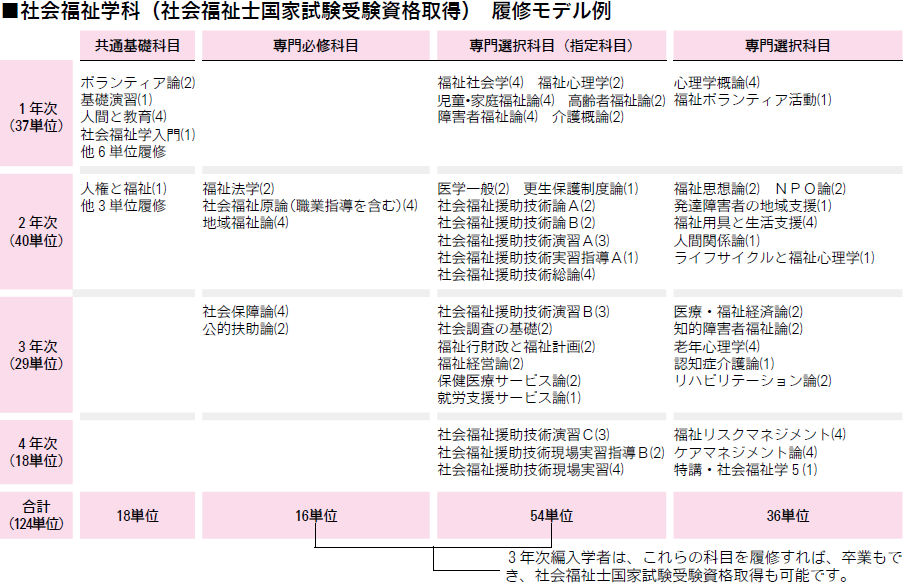Click 社会福祉原論（職業指導を含む）(4) entry
The image size is (903, 584).
310,206
